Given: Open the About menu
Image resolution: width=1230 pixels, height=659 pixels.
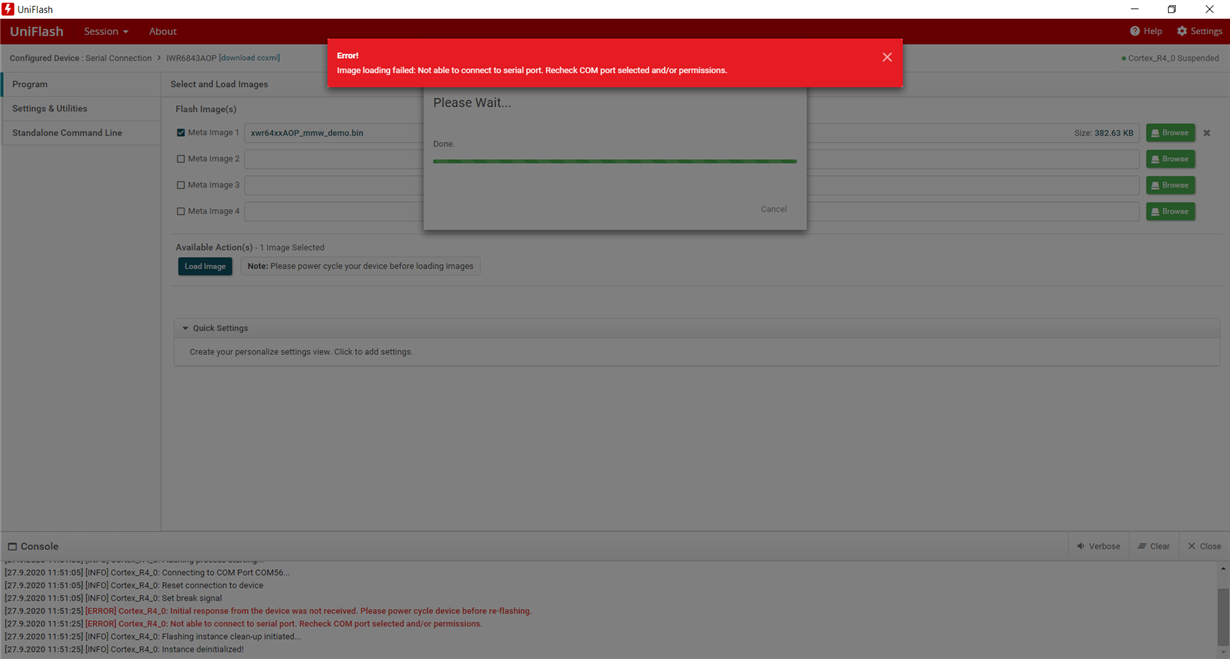Looking at the screenshot, I should 162,31.
